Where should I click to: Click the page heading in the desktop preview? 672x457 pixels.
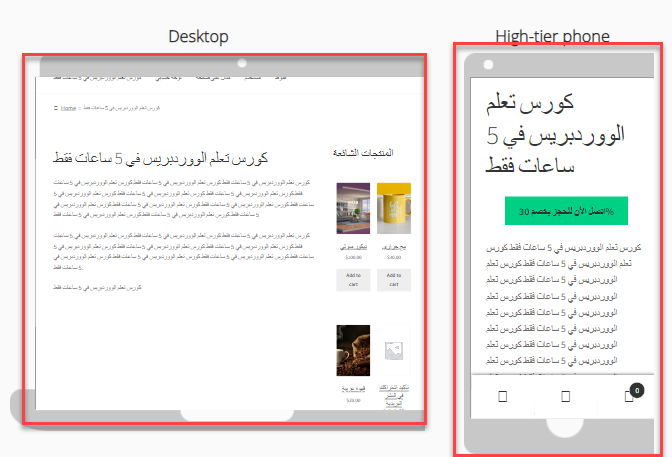pyautogui.click(x=161, y=158)
